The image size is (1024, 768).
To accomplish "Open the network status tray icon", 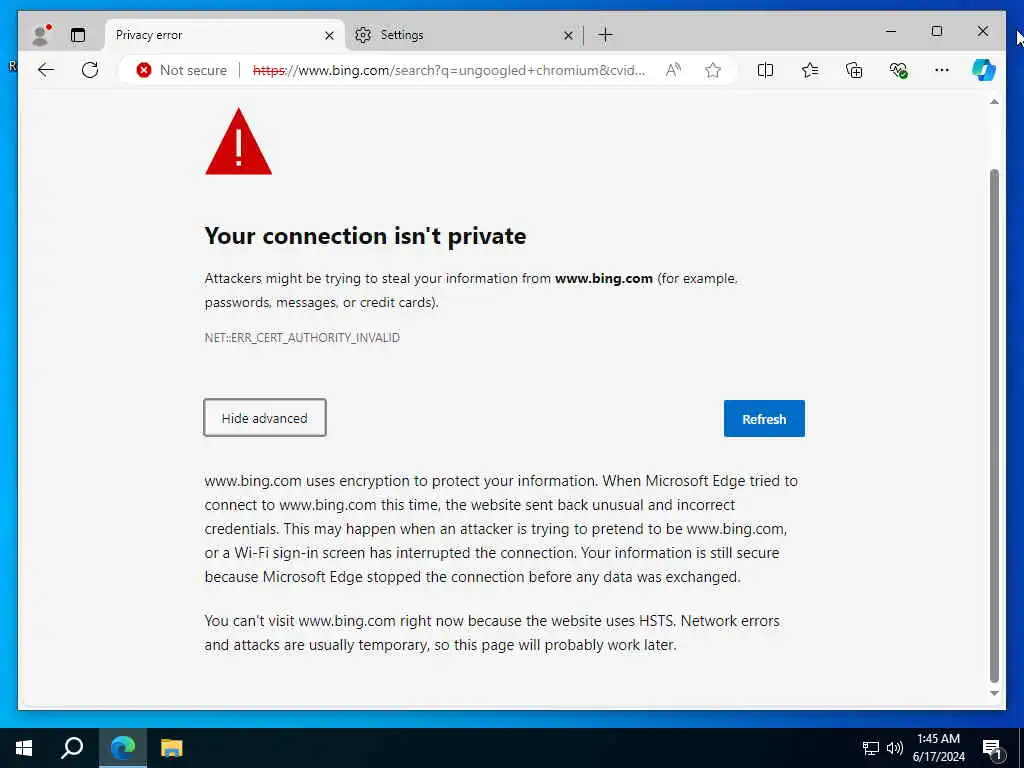I will coord(871,748).
